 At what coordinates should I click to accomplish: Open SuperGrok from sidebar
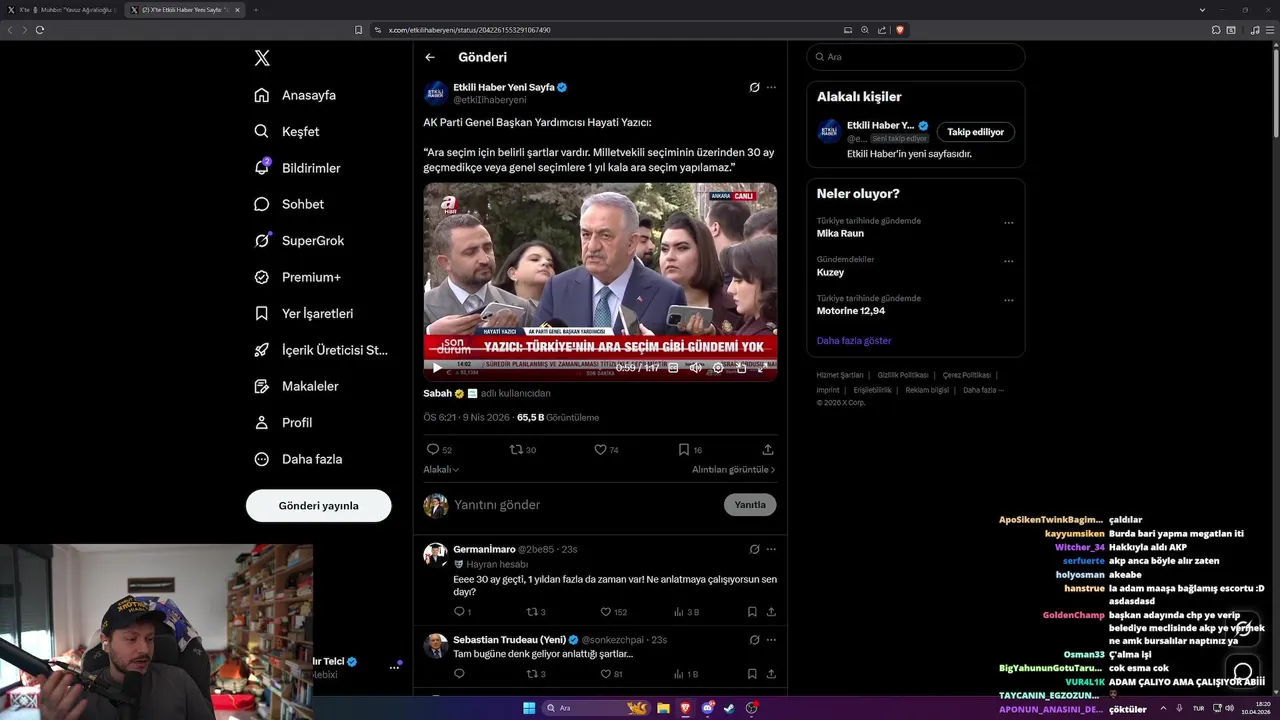tap(299, 240)
